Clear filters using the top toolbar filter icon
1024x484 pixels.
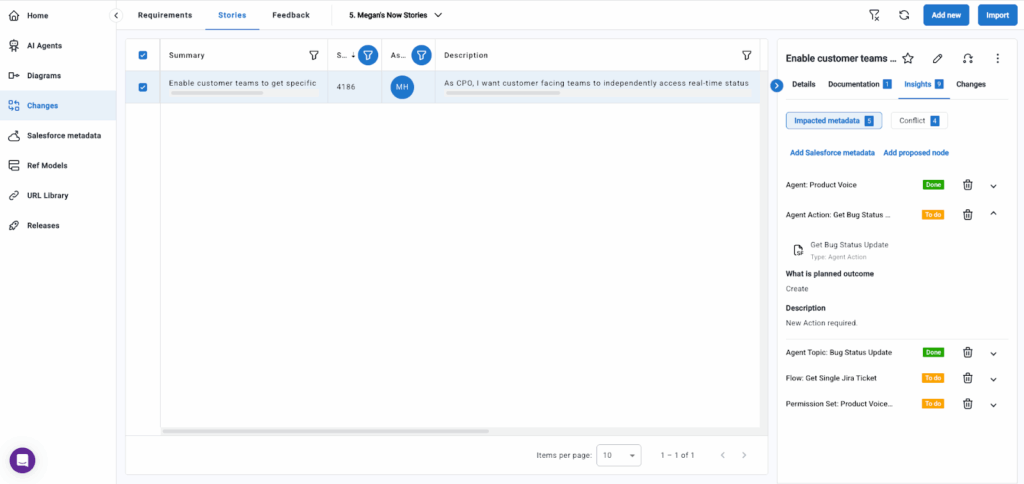click(875, 15)
